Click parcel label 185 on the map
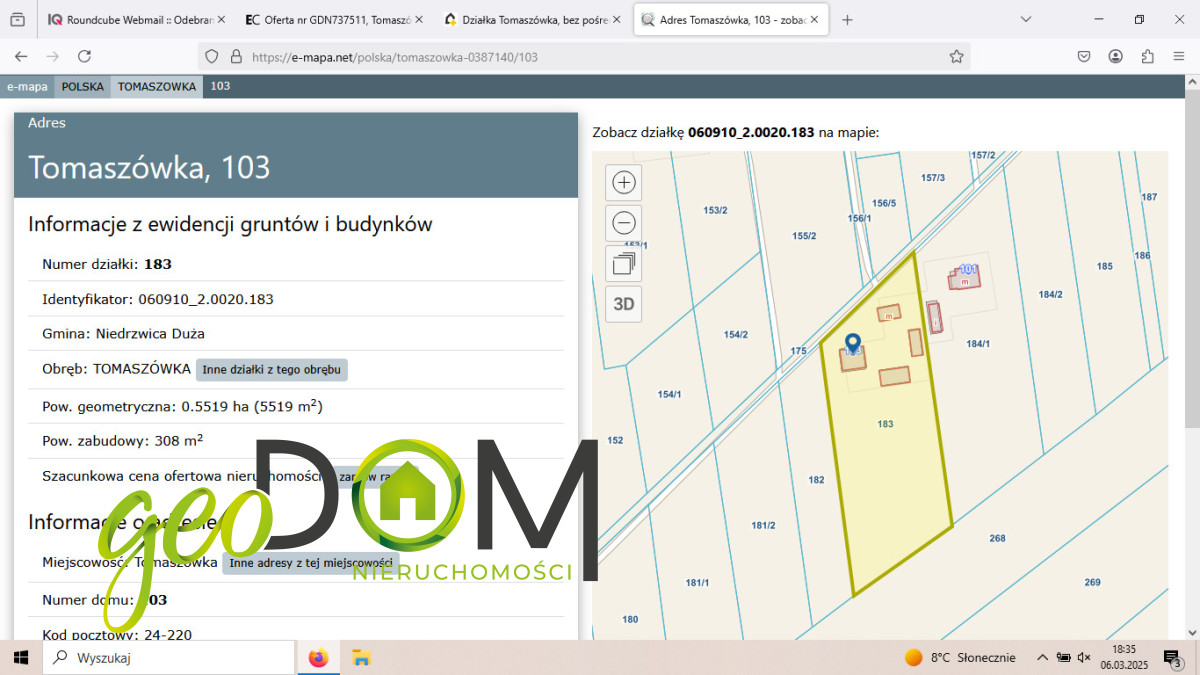 click(1104, 266)
